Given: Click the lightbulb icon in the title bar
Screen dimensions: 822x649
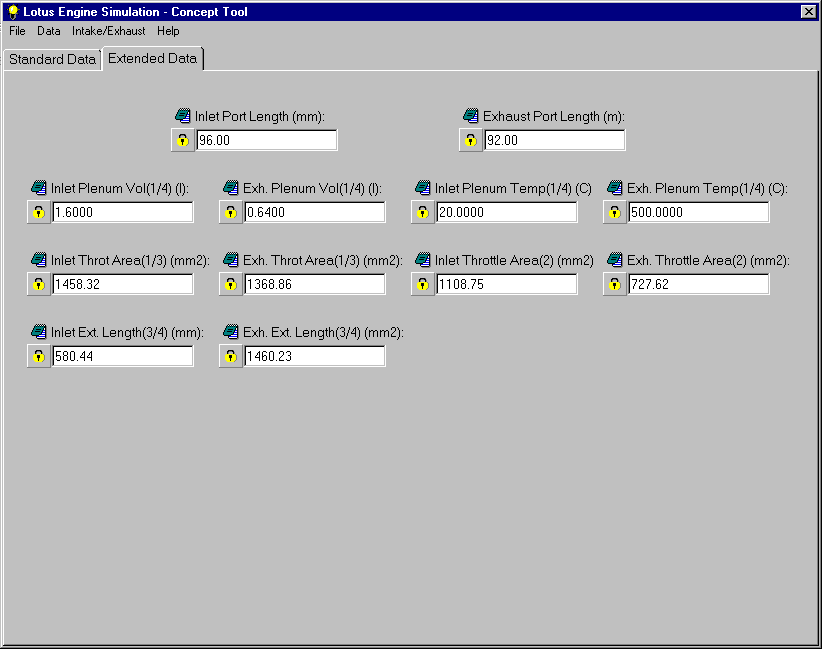Looking at the screenshot, I should click(x=13, y=12).
